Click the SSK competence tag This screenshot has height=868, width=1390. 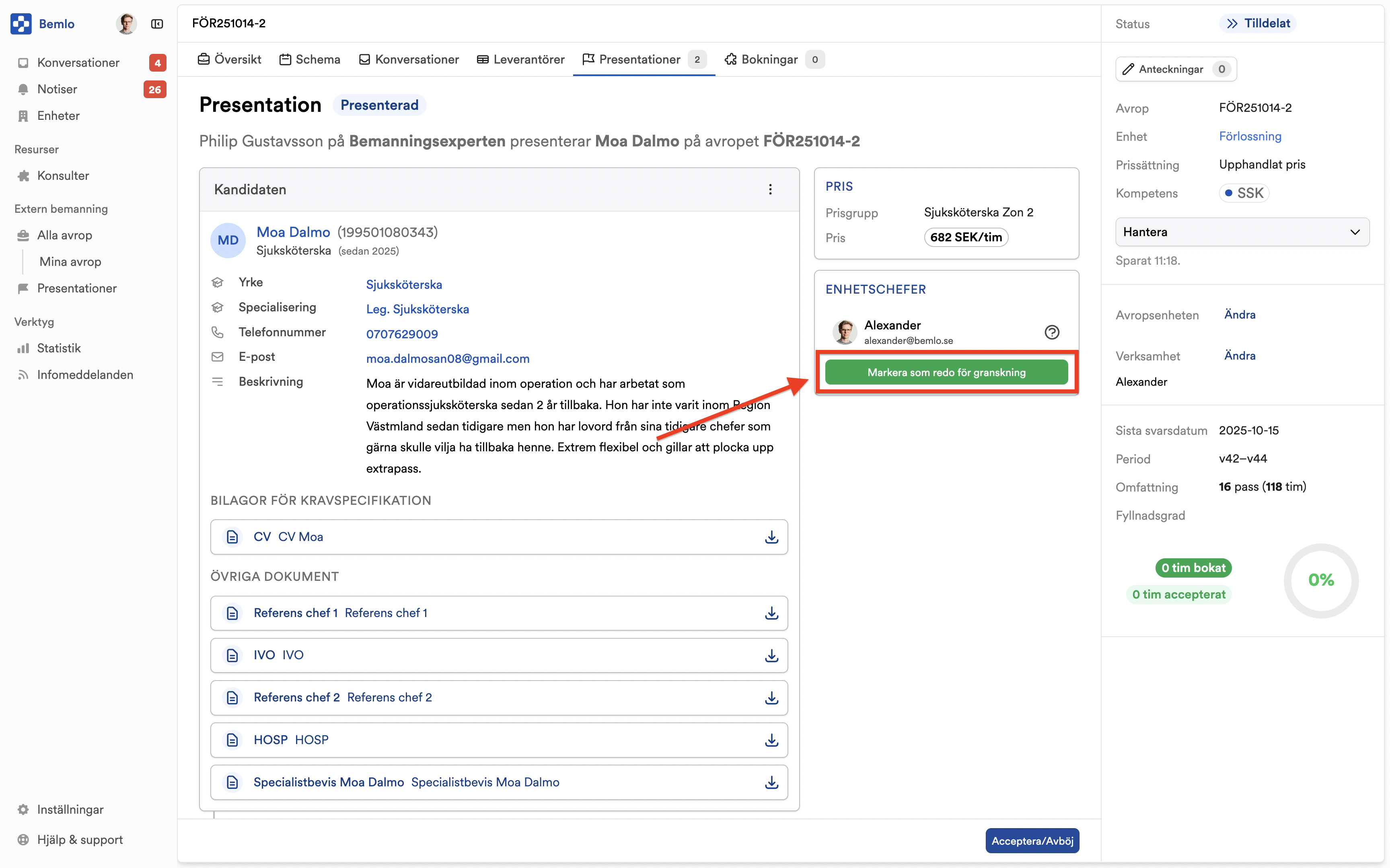tap(1244, 193)
